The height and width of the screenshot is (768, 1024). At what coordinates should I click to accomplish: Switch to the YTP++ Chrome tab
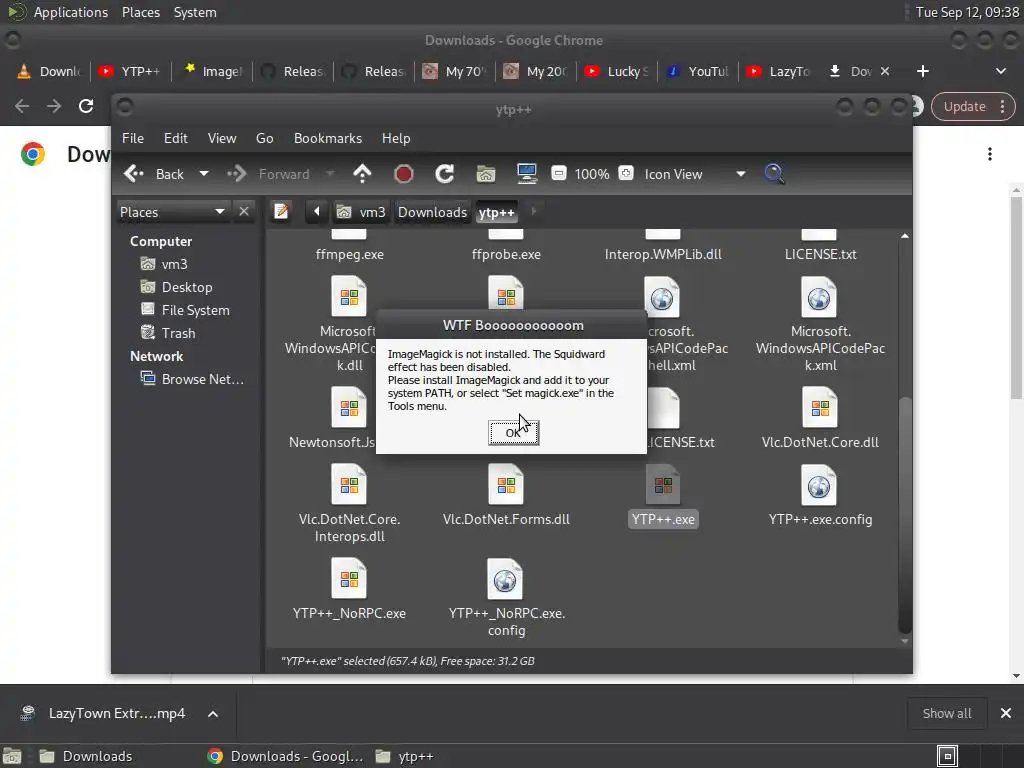(129, 71)
